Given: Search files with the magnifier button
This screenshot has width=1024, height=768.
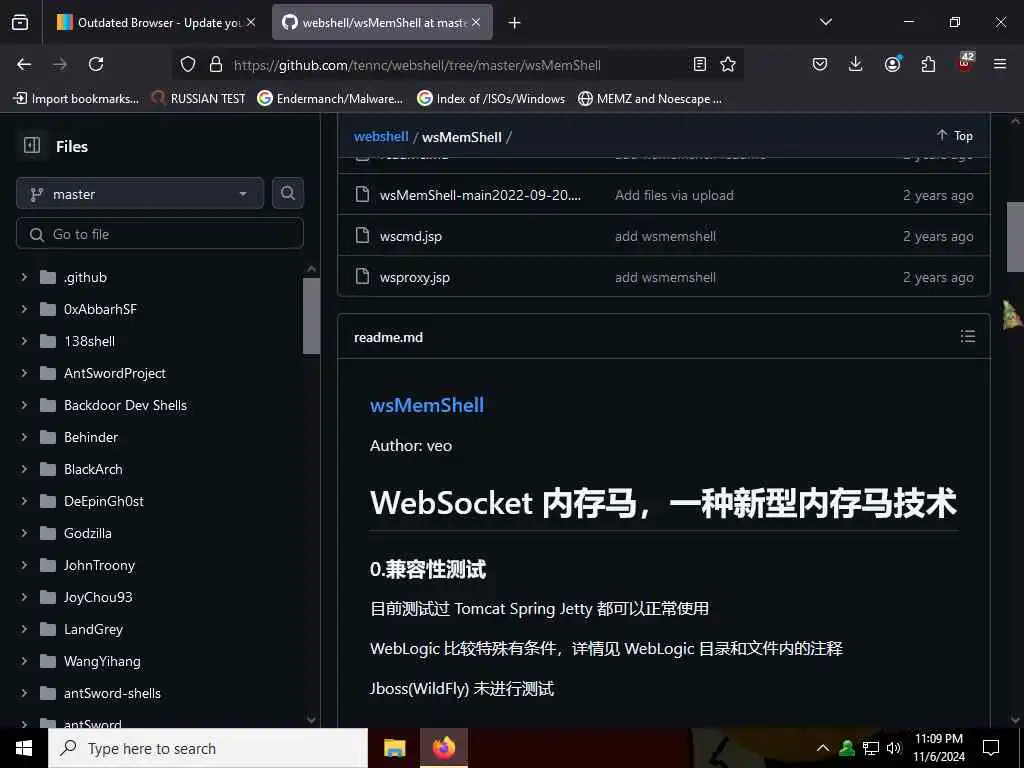Looking at the screenshot, I should pyautogui.click(x=288, y=193).
